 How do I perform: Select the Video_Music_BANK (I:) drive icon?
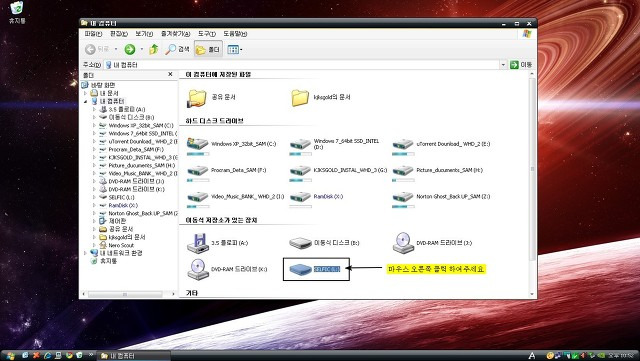(x=198, y=197)
